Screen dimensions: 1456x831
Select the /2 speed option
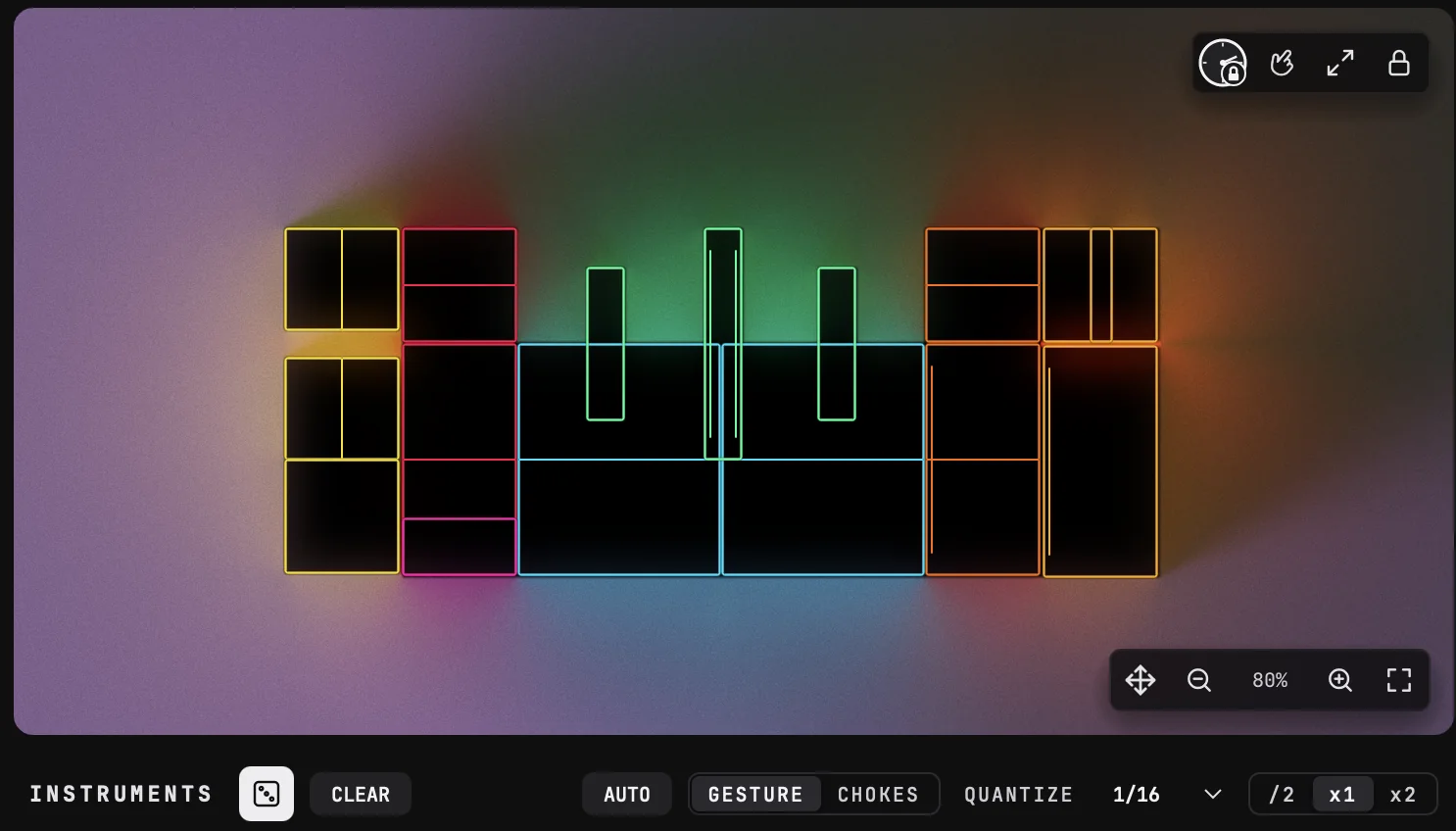(1282, 794)
